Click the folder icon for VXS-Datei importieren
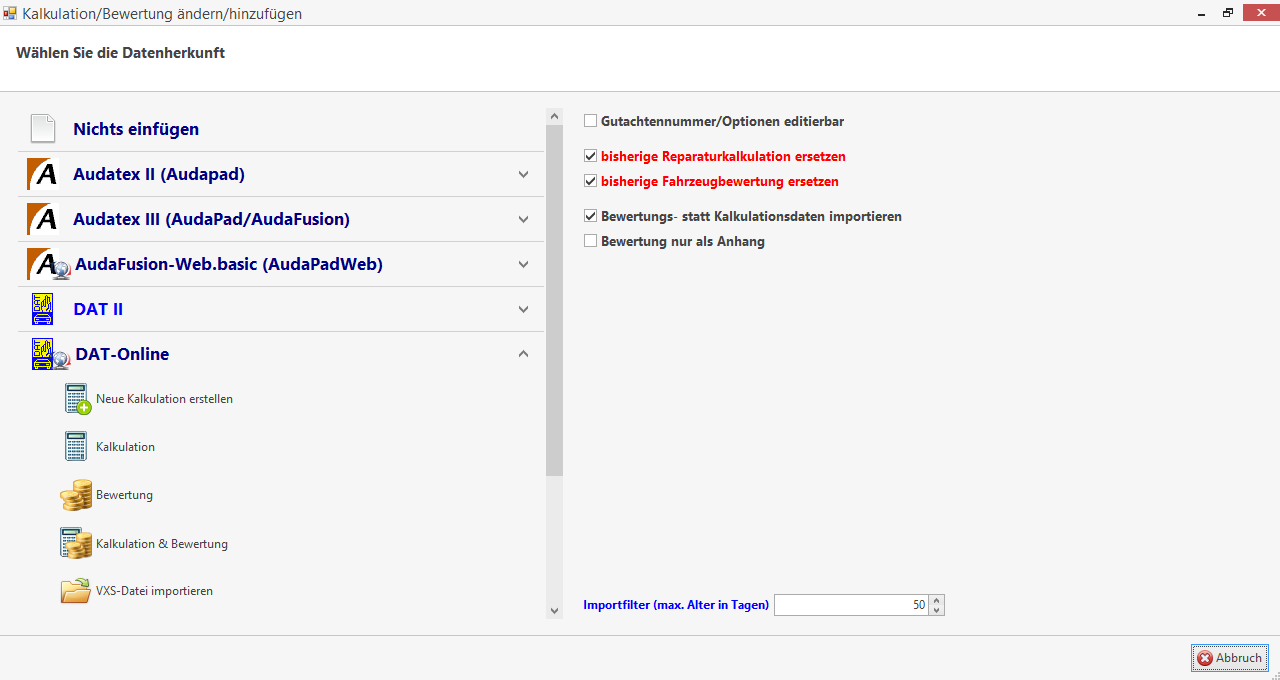This screenshot has width=1280, height=680. pos(76,591)
